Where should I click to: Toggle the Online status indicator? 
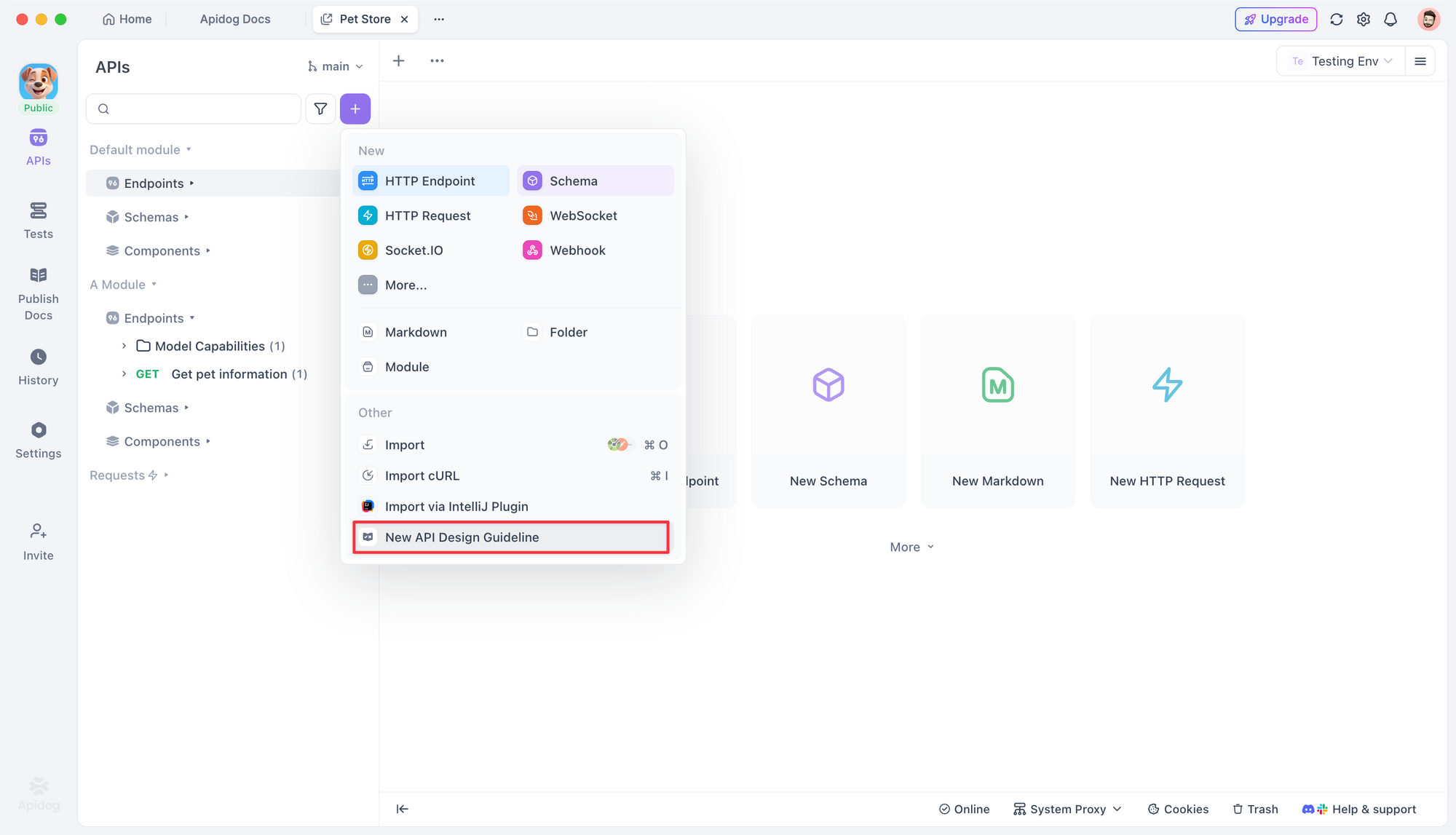964,809
